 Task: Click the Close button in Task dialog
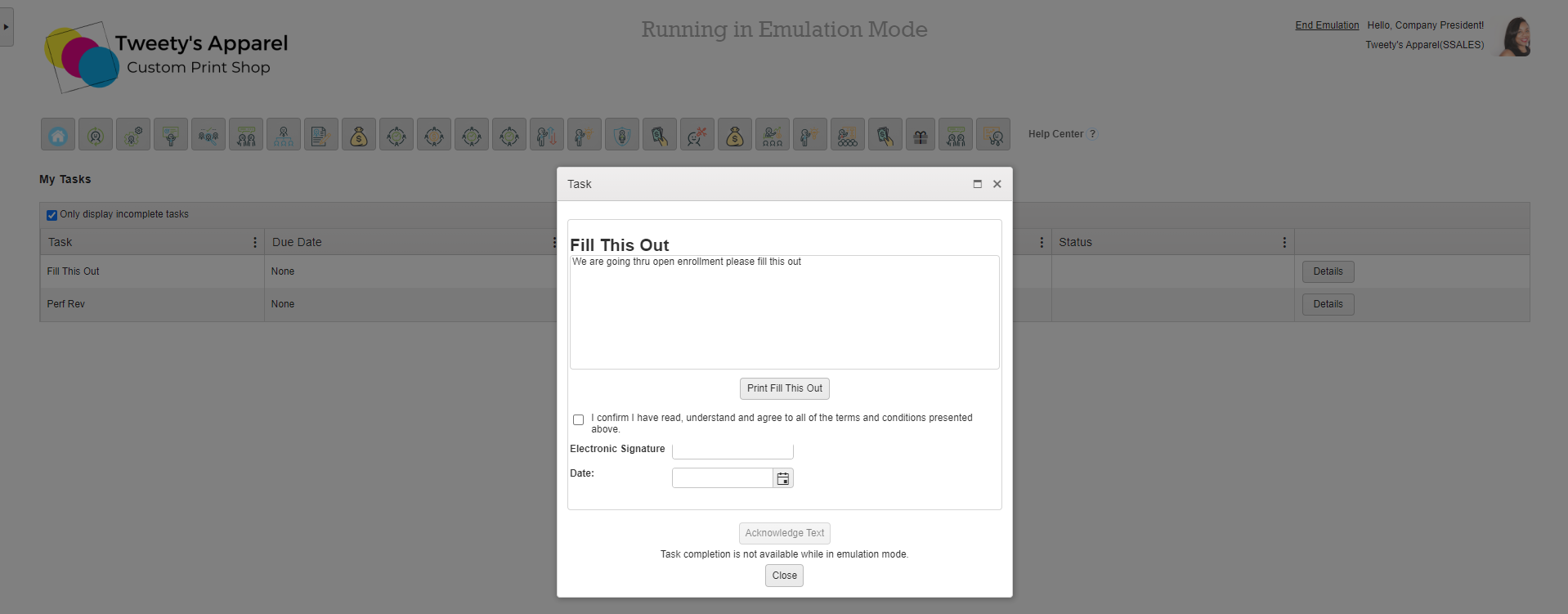click(785, 576)
